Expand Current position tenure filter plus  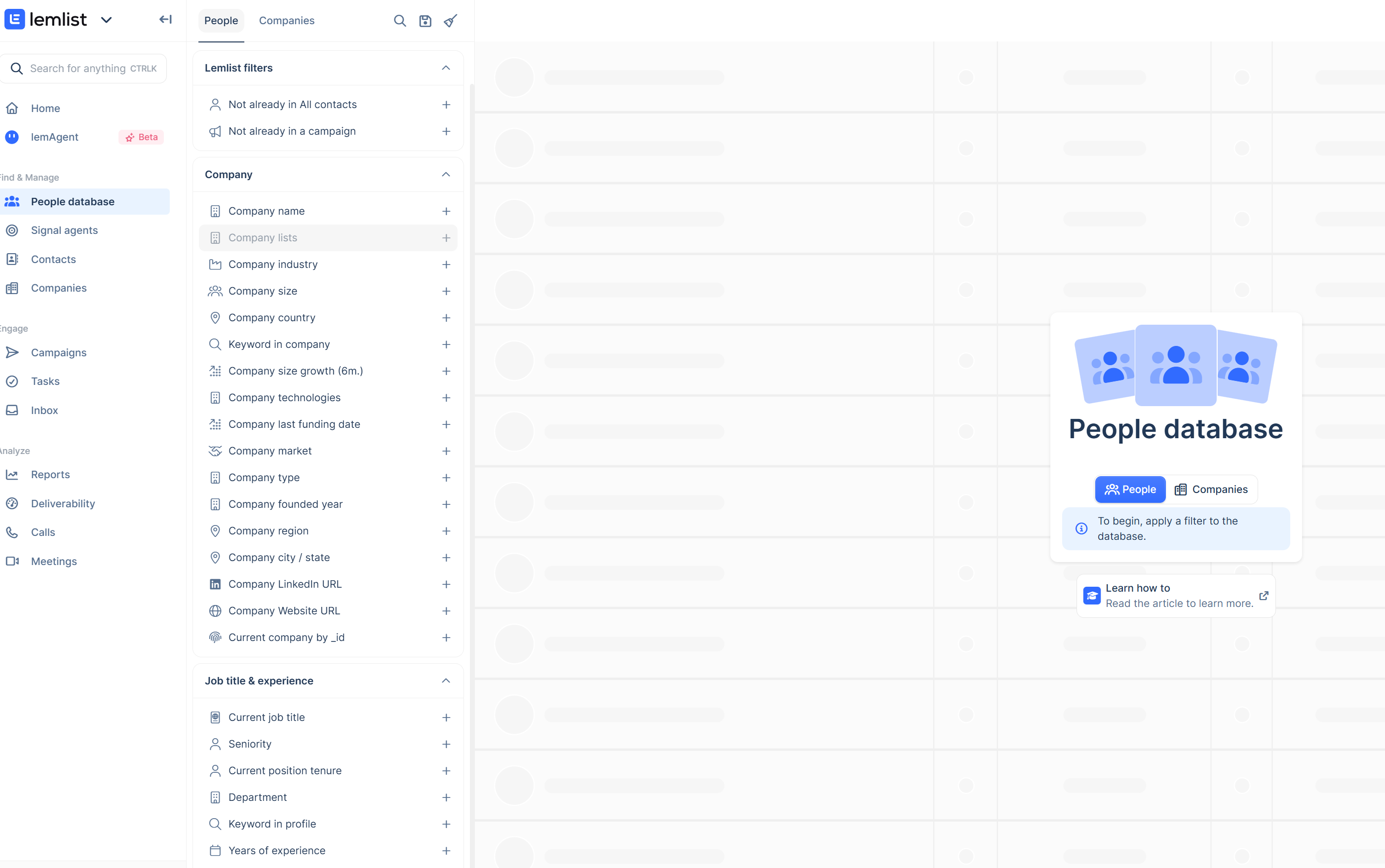[446, 770]
